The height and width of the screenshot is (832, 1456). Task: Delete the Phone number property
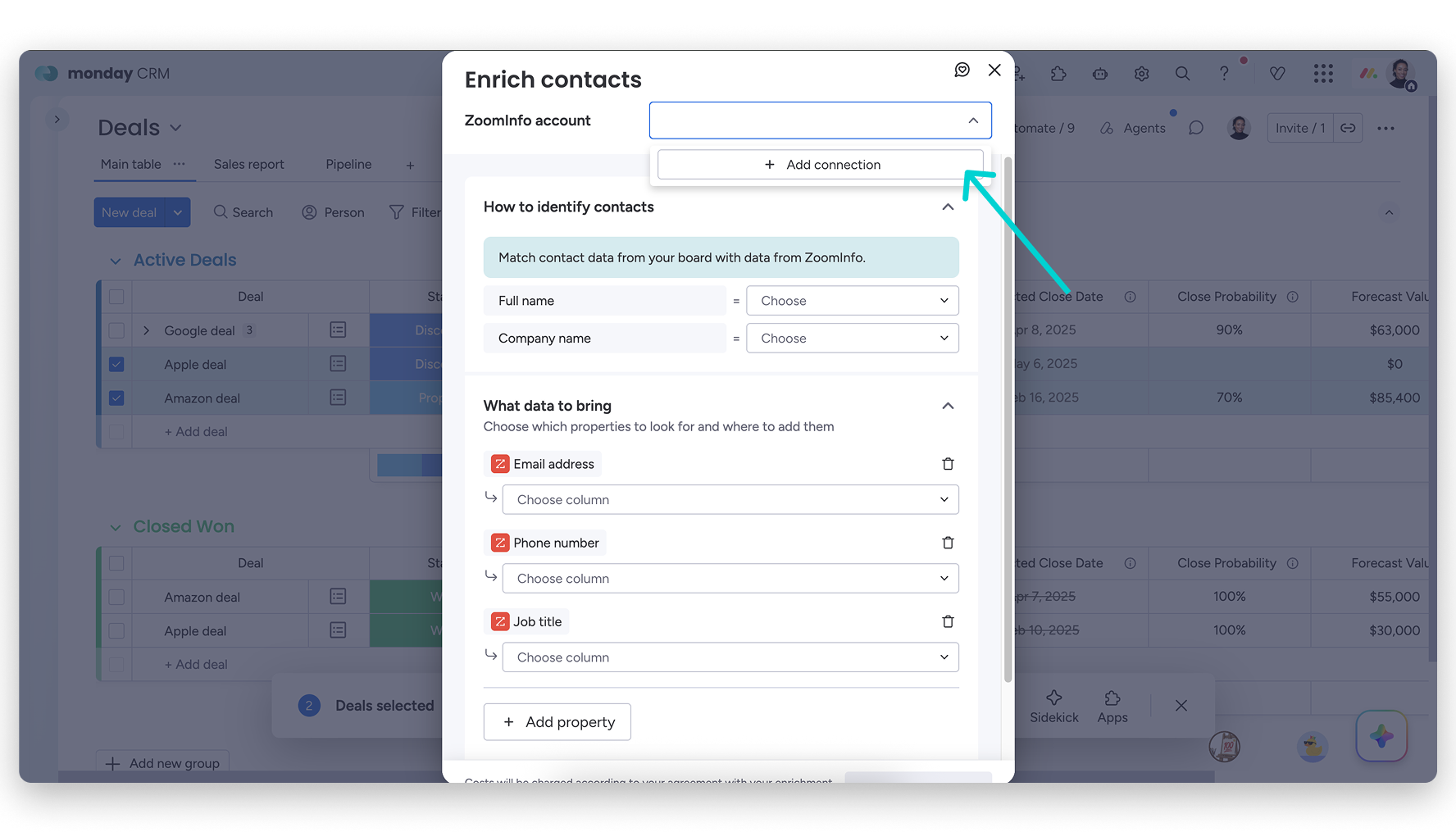[x=948, y=543]
